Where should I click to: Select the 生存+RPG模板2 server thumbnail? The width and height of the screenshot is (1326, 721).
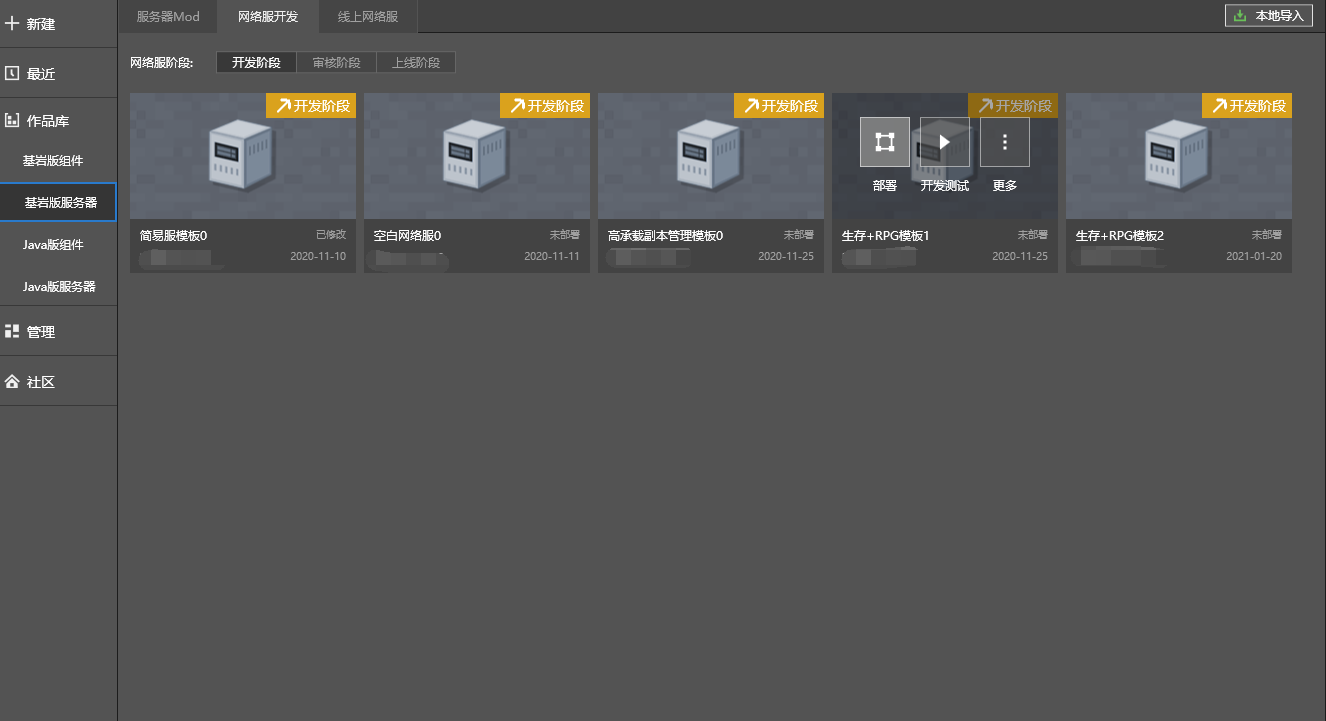pos(1179,156)
